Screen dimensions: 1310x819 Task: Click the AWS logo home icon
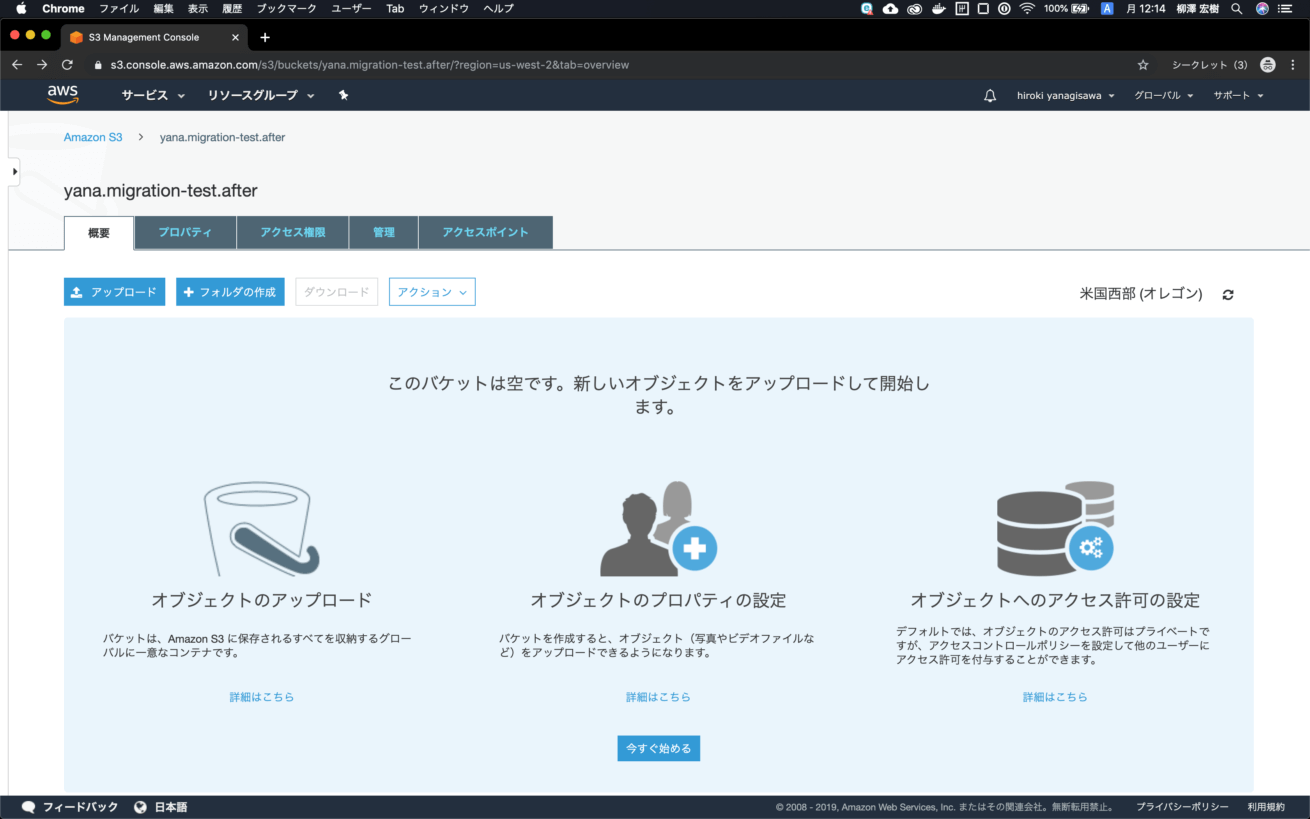[x=62, y=95]
